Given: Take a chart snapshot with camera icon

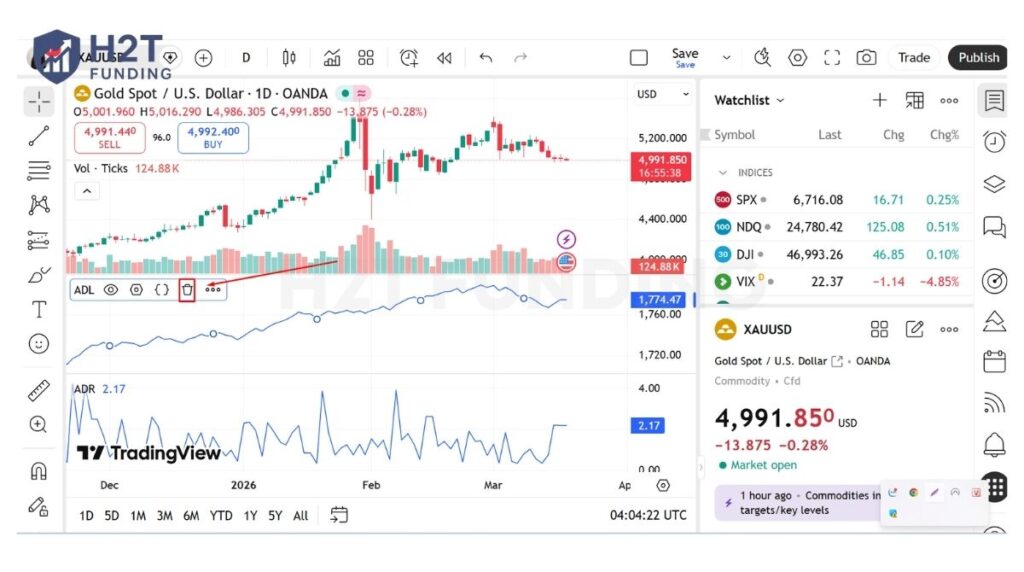Looking at the screenshot, I should [x=866, y=58].
